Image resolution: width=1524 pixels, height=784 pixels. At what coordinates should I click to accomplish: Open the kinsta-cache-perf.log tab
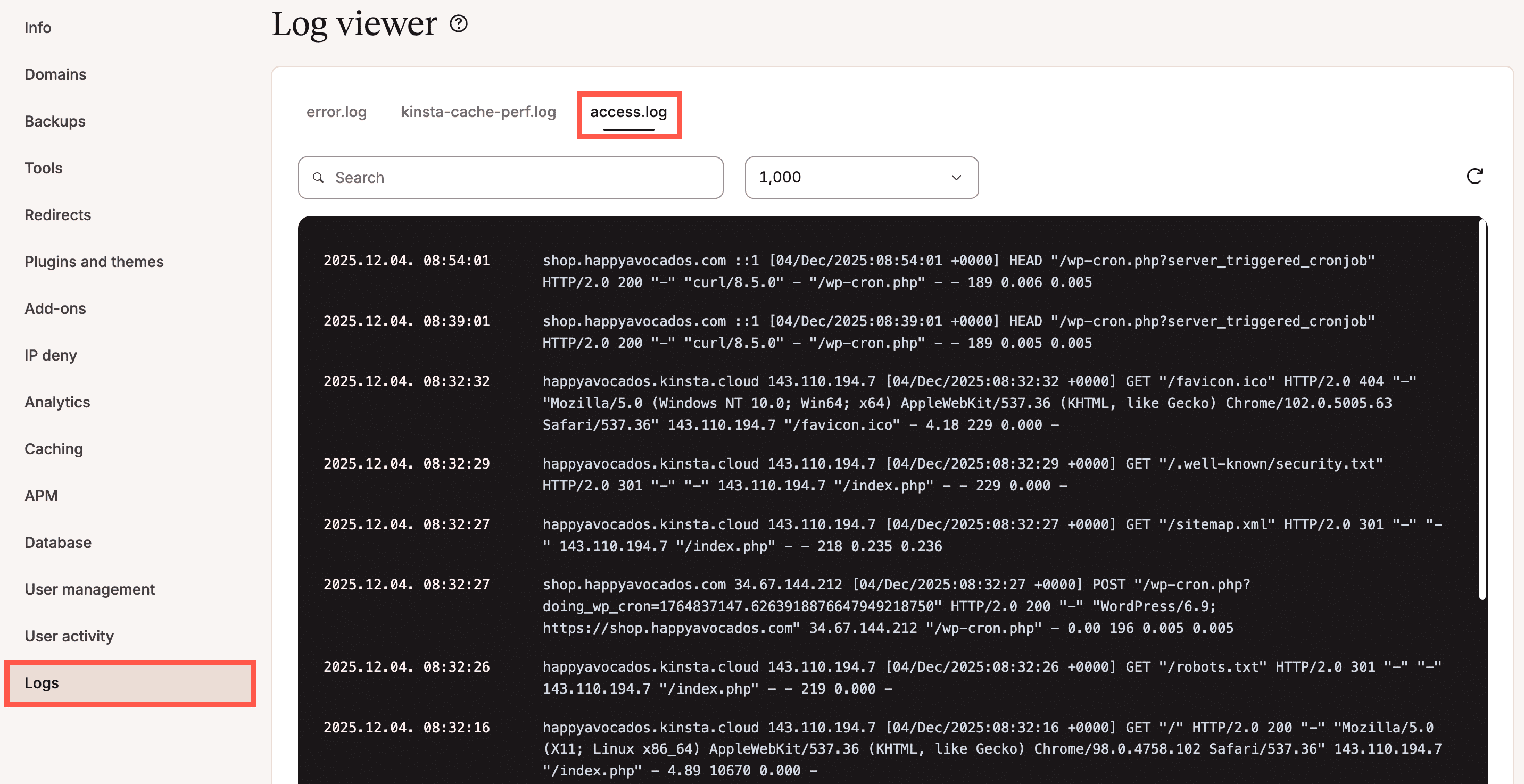click(478, 112)
